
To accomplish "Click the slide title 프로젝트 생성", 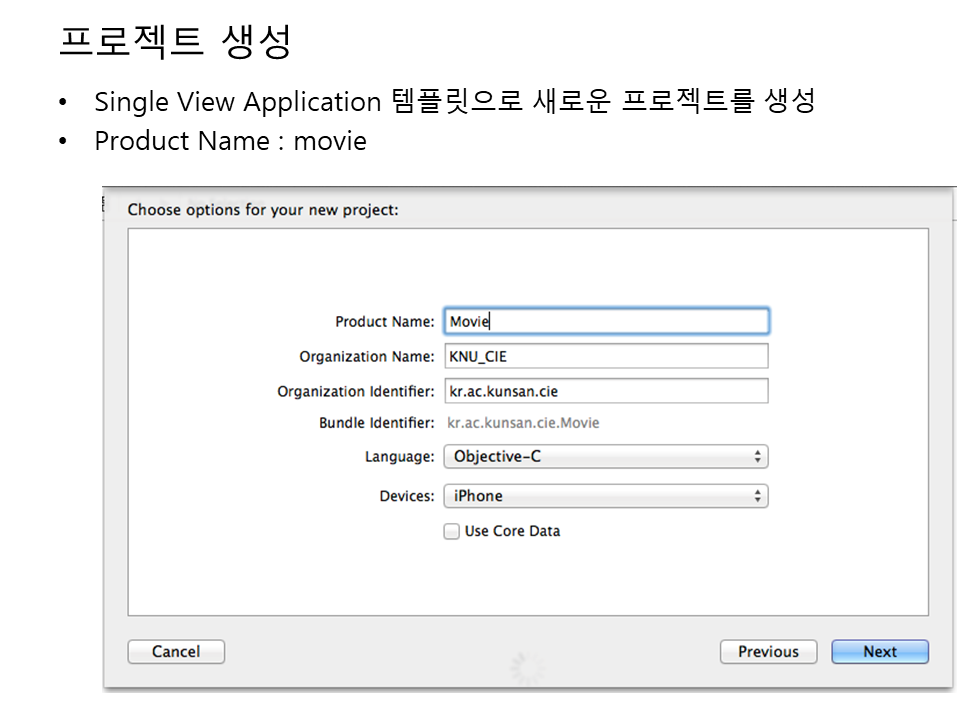I will point(175,42).
